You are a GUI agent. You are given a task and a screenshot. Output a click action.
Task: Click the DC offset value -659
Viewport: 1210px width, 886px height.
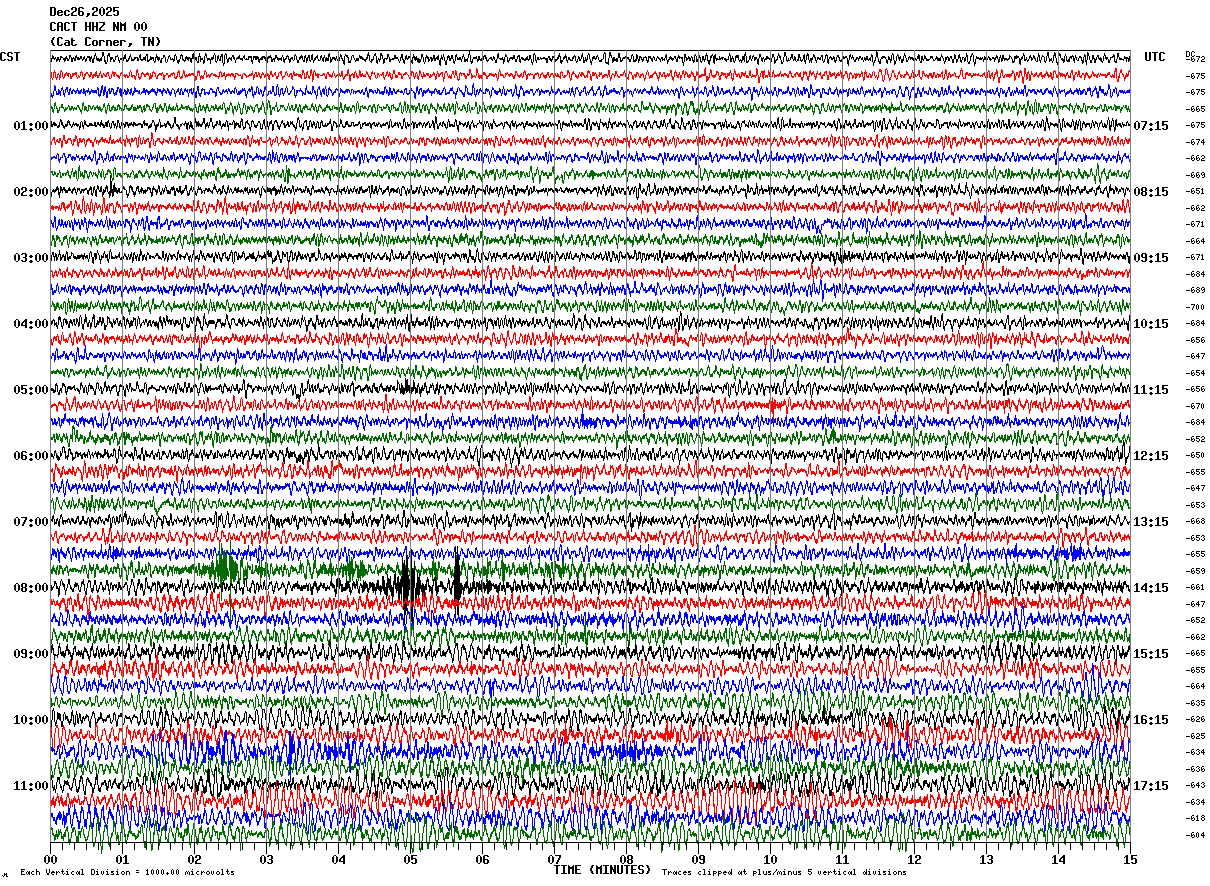(x=1196, y=571)
